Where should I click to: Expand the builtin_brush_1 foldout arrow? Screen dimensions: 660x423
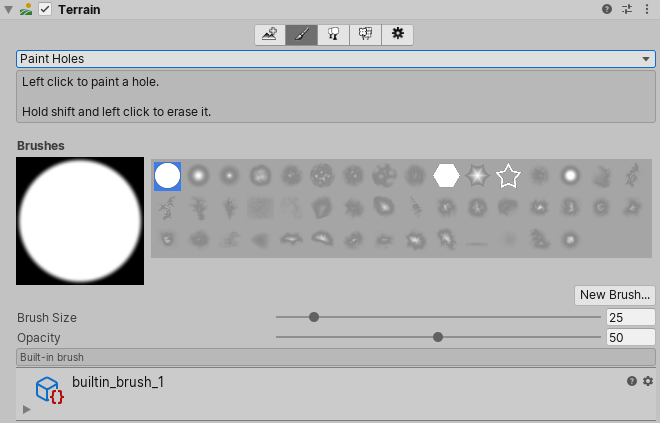(x=27, y=409)
